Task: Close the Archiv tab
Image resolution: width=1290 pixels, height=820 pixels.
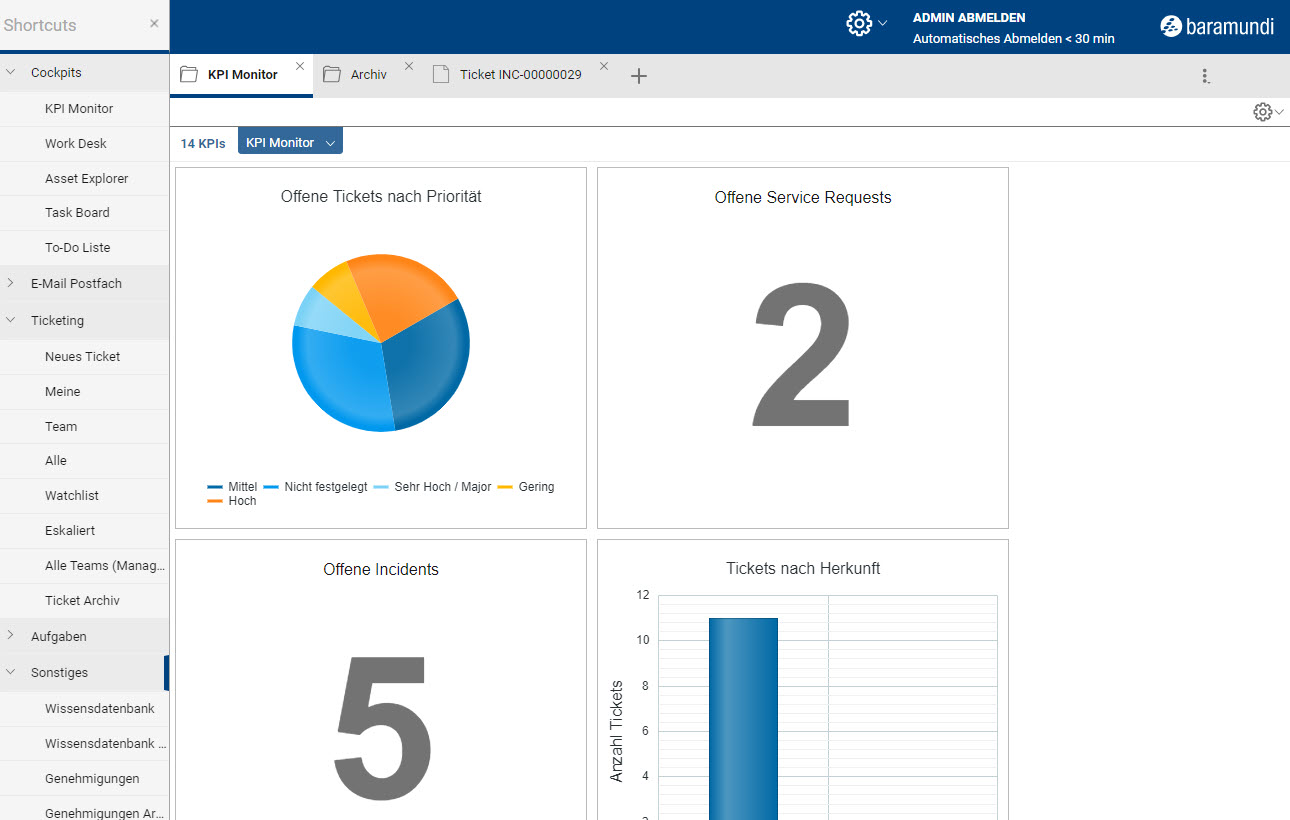Action: (x=409, y=66)
